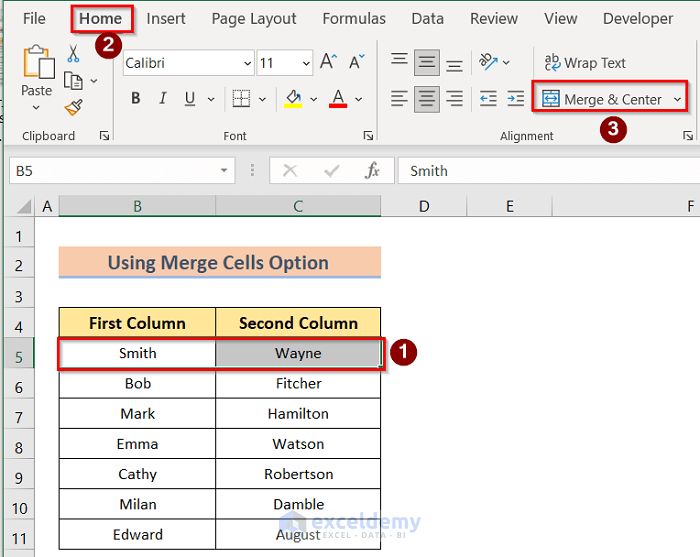
Task: Apply the Borders icon
Action: [x=241, y=99]
